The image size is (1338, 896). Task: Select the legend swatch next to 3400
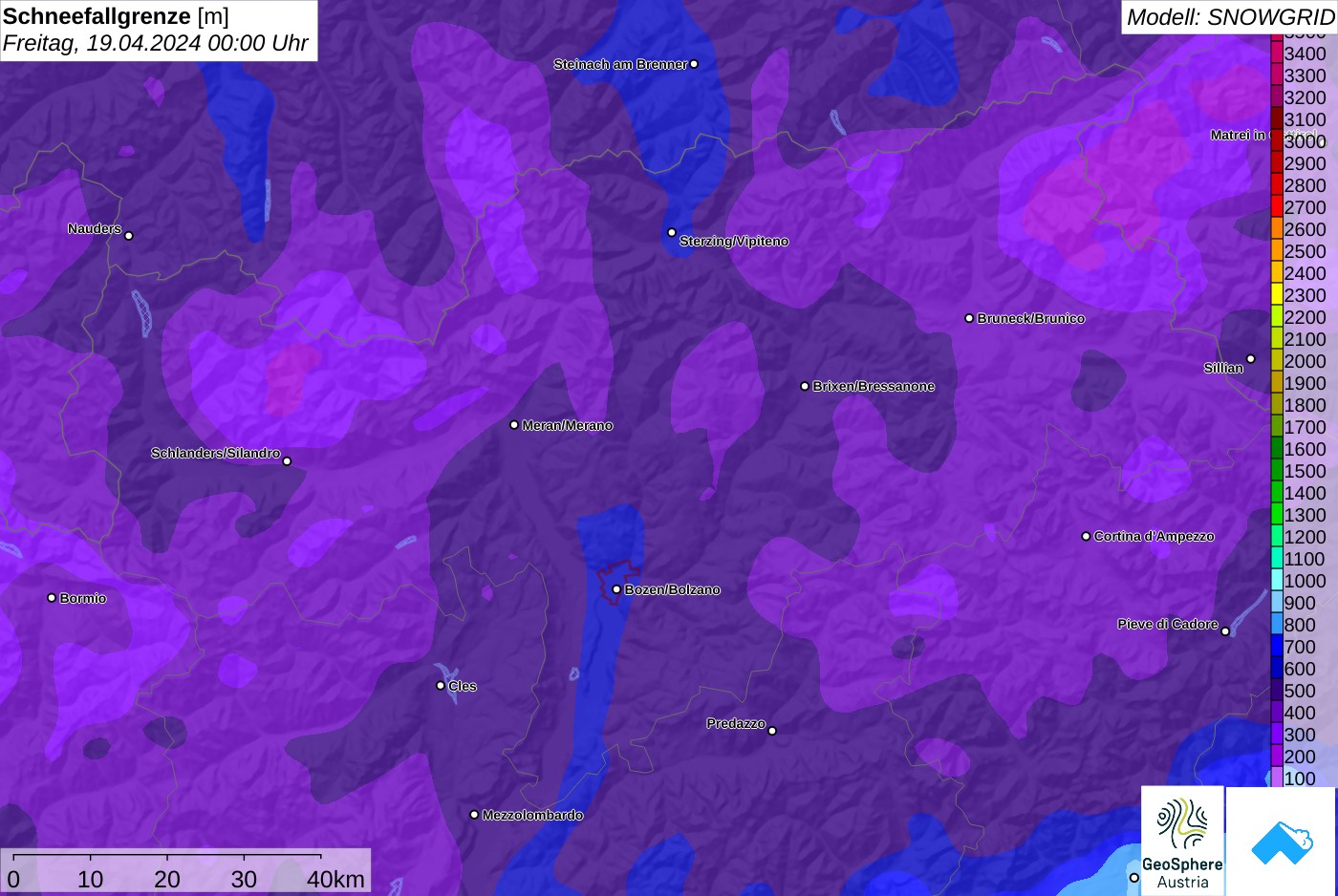[x=1277, y=53]
